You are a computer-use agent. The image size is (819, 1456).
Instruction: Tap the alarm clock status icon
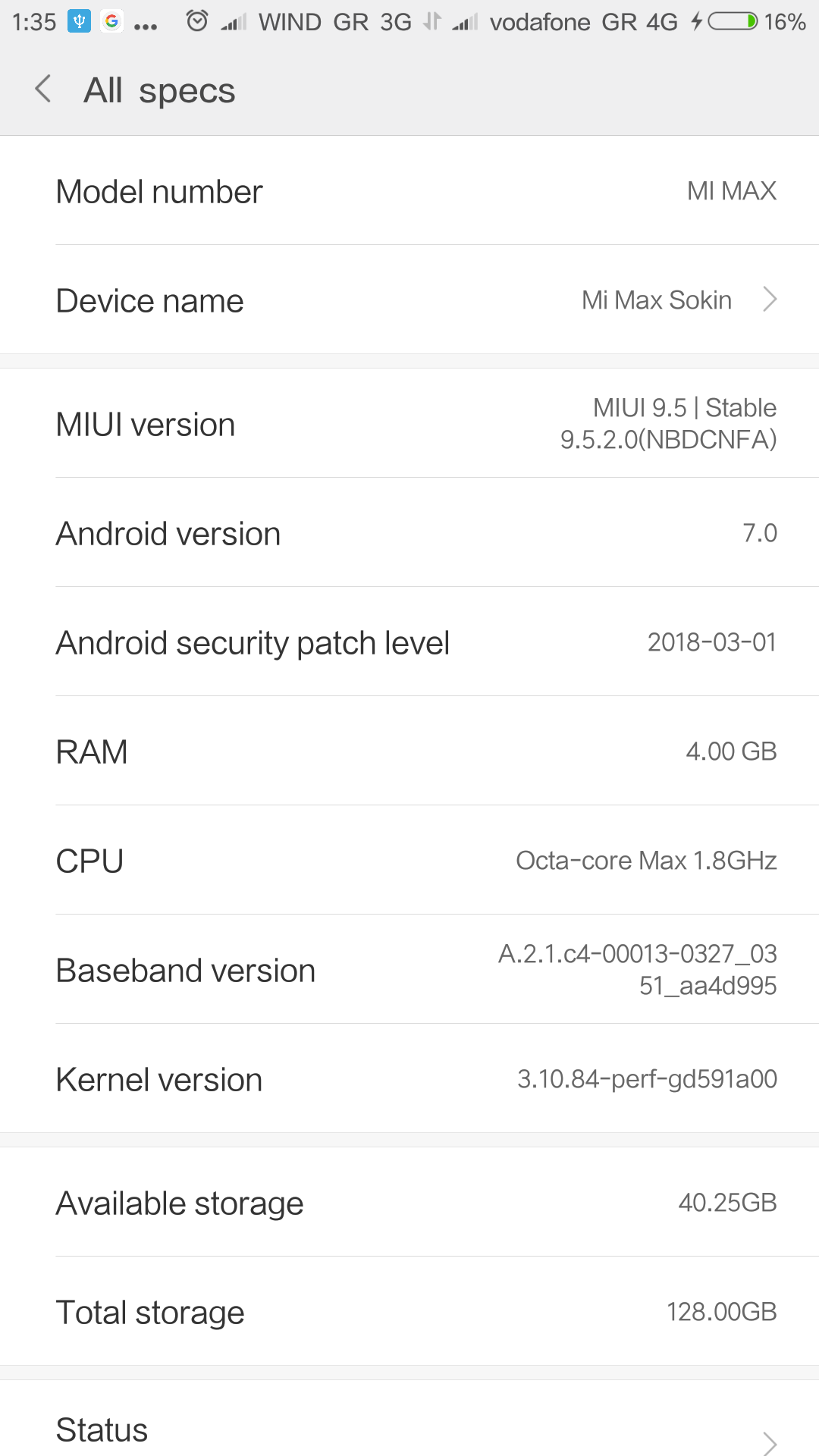197,21
